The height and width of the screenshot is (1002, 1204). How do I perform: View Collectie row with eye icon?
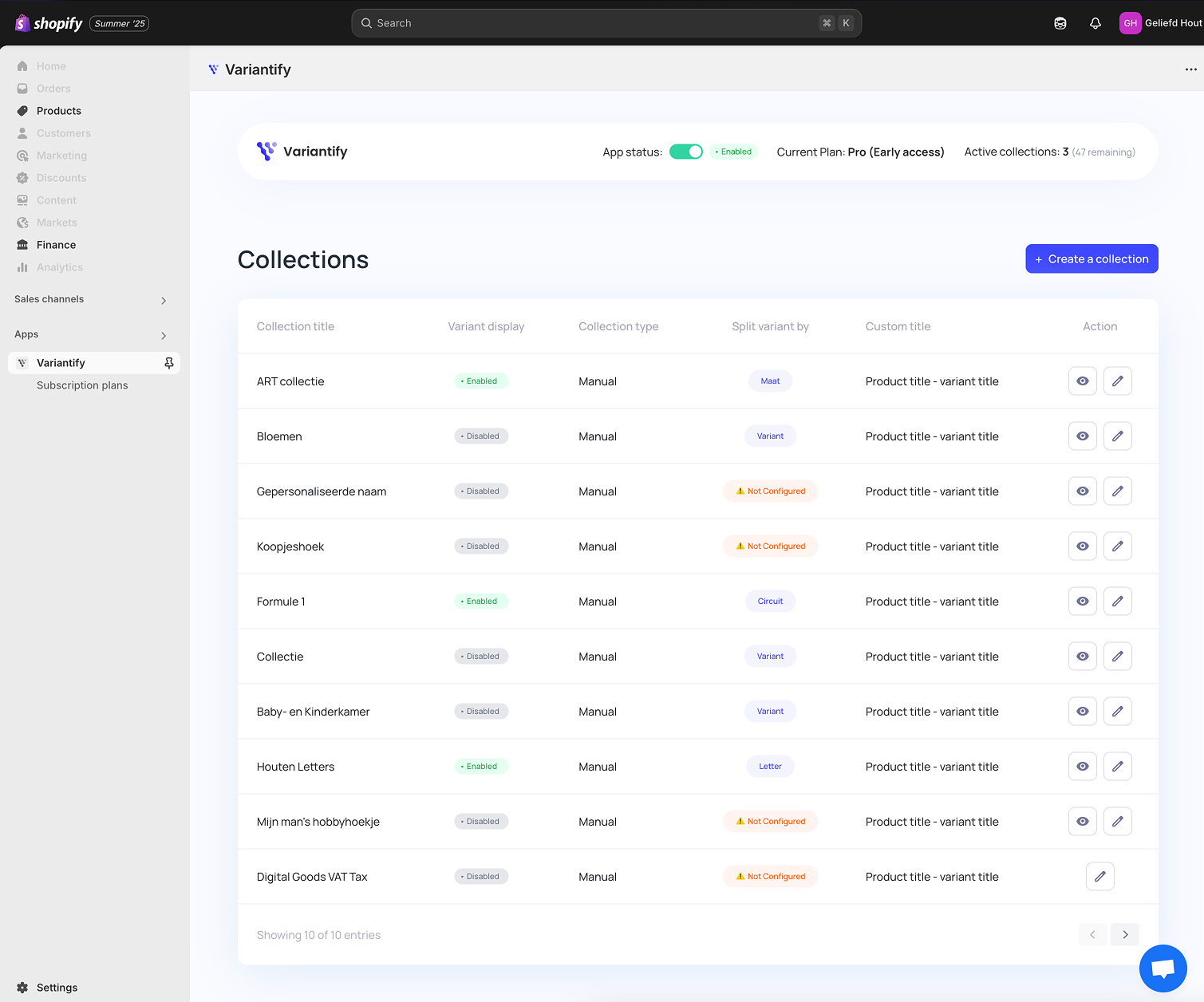pos(1083,657)
